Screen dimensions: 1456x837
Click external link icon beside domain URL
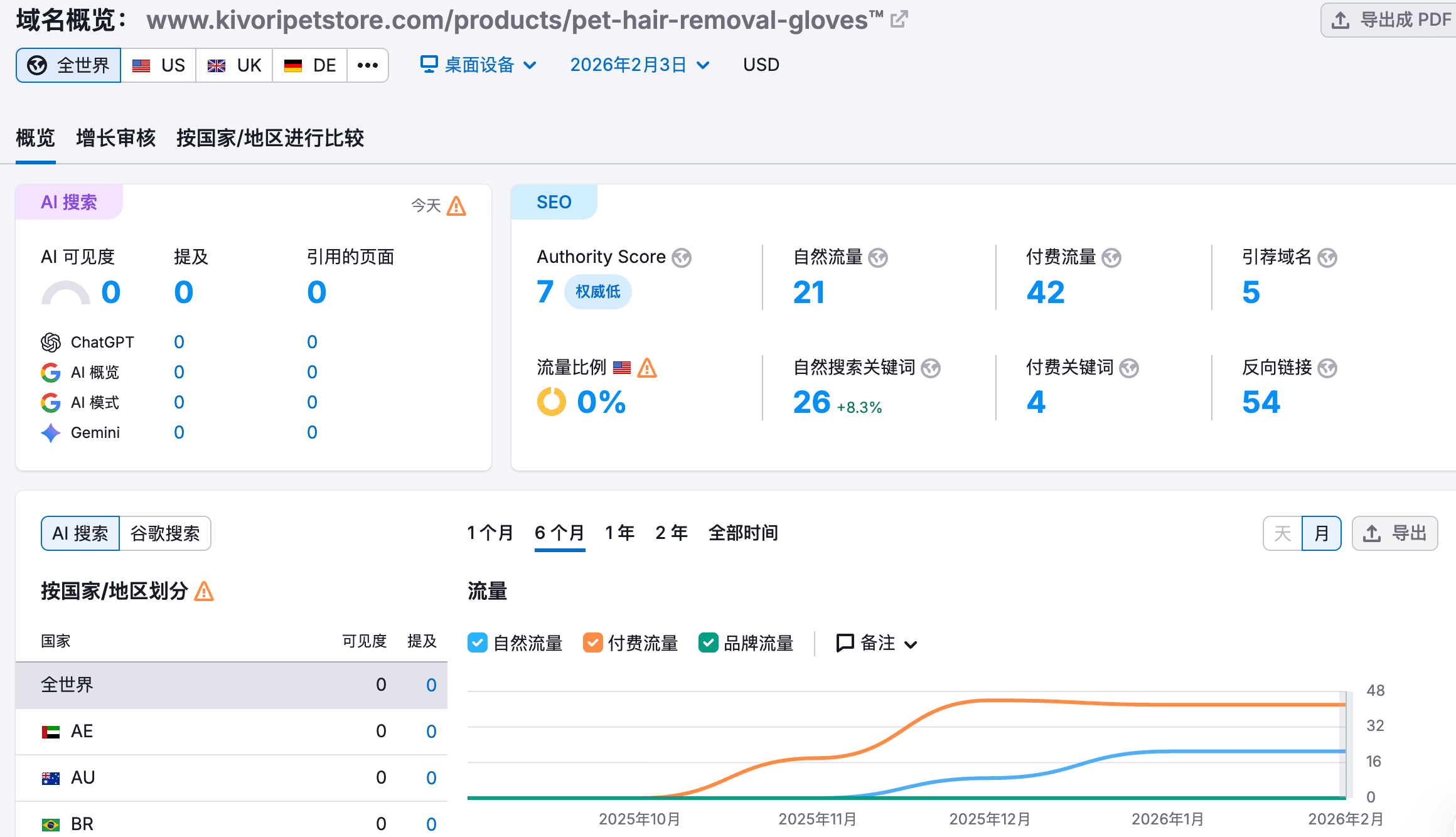click(x=899, y=19)
